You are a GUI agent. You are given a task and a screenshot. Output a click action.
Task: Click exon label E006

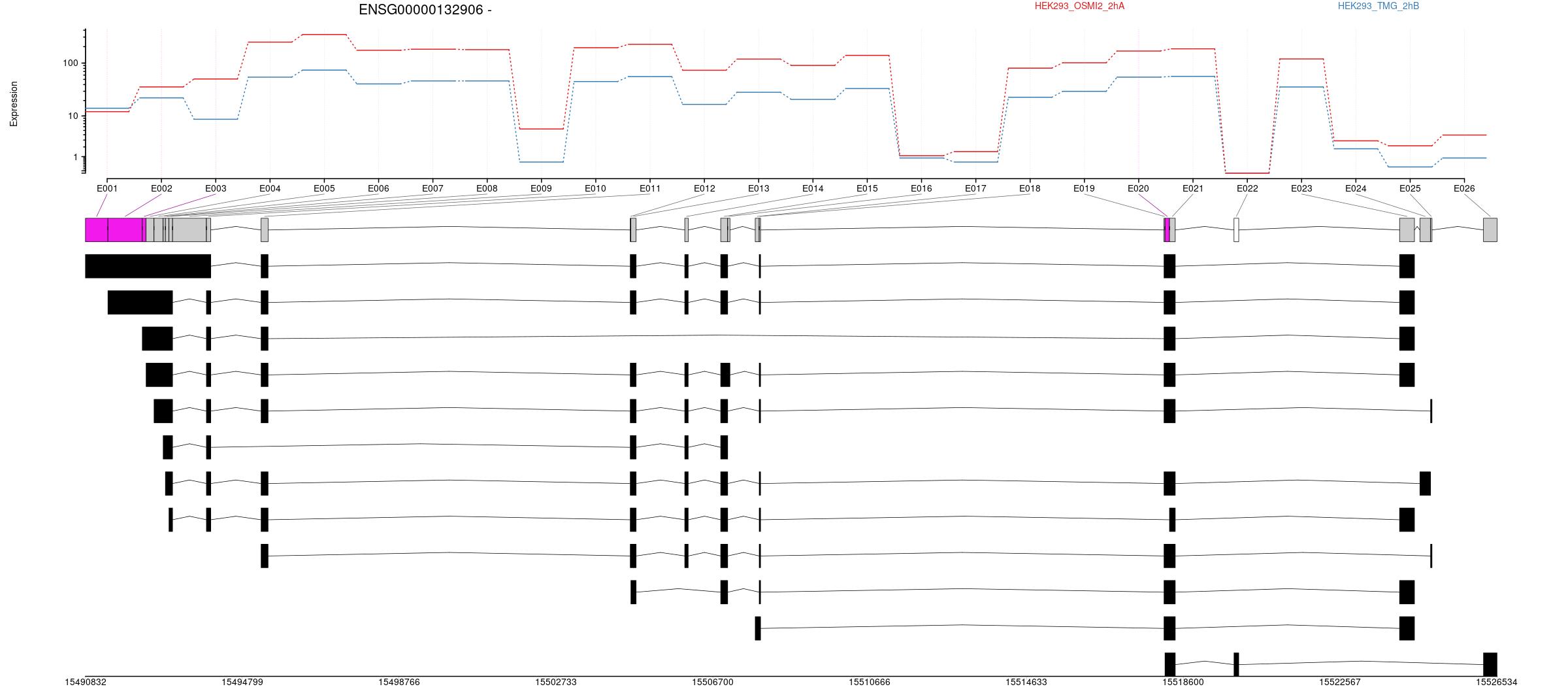(x=378, y=189)
